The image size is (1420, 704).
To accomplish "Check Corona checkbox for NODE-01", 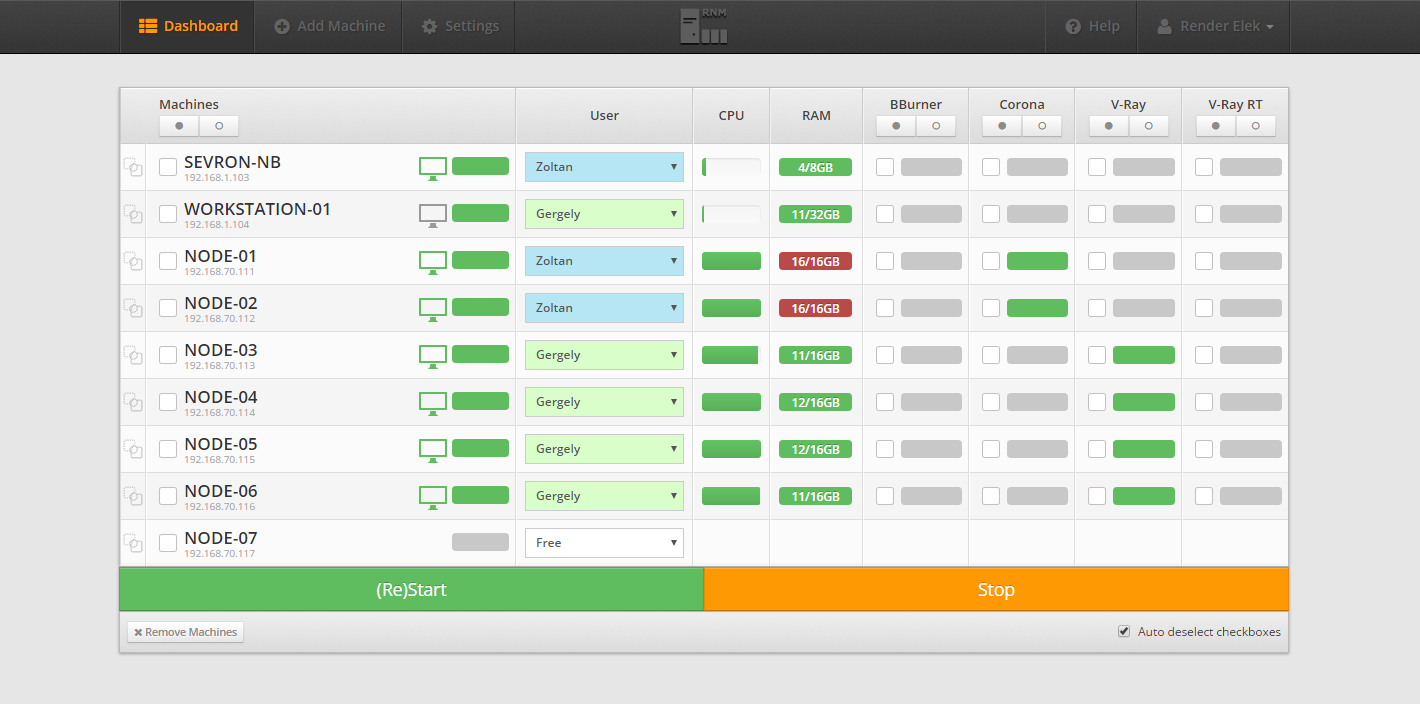I will tap(991, 261).
